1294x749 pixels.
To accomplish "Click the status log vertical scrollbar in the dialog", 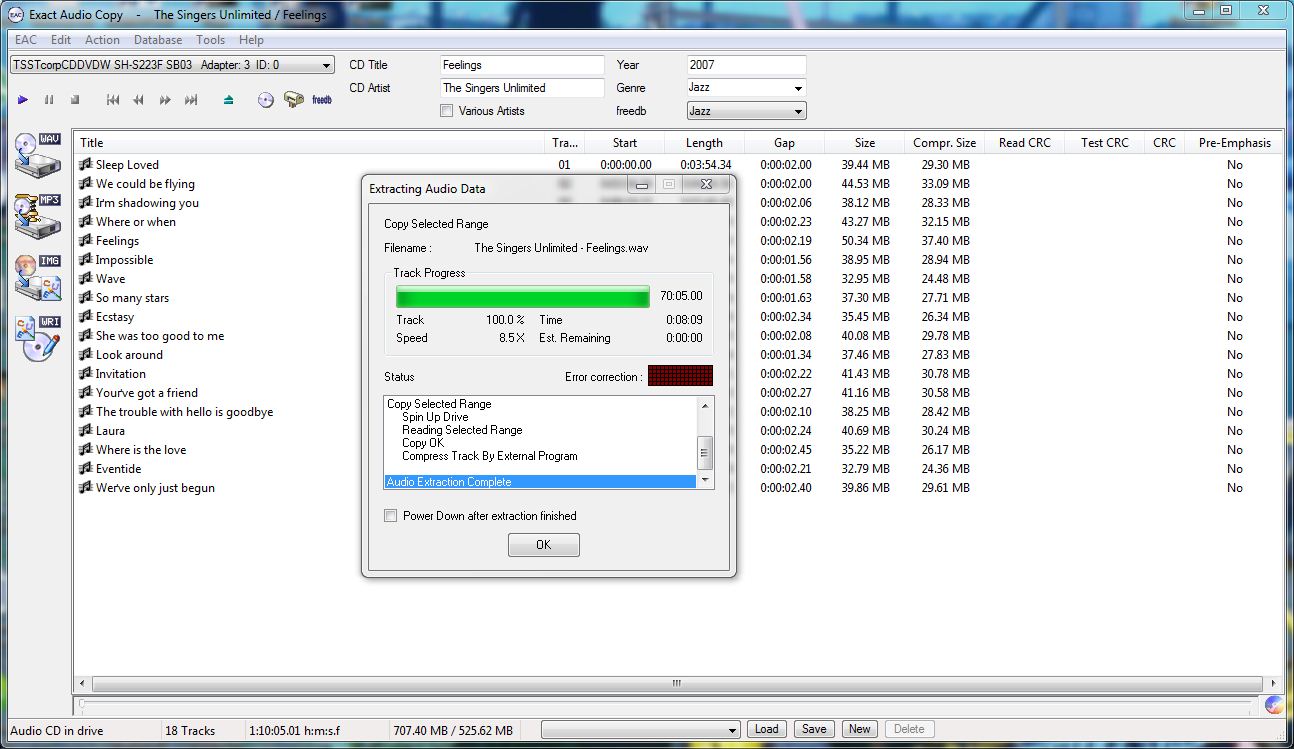I will coord(705,442).
